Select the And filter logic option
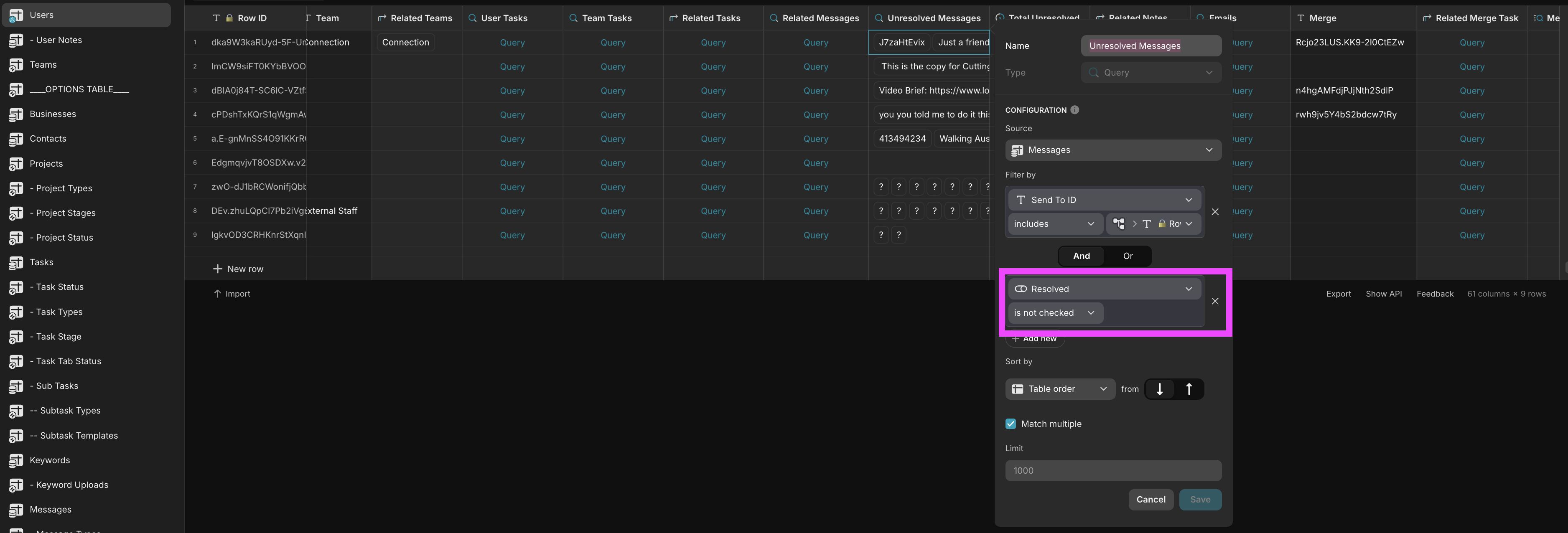1568x533 pixels. (x=1081, y=256)
